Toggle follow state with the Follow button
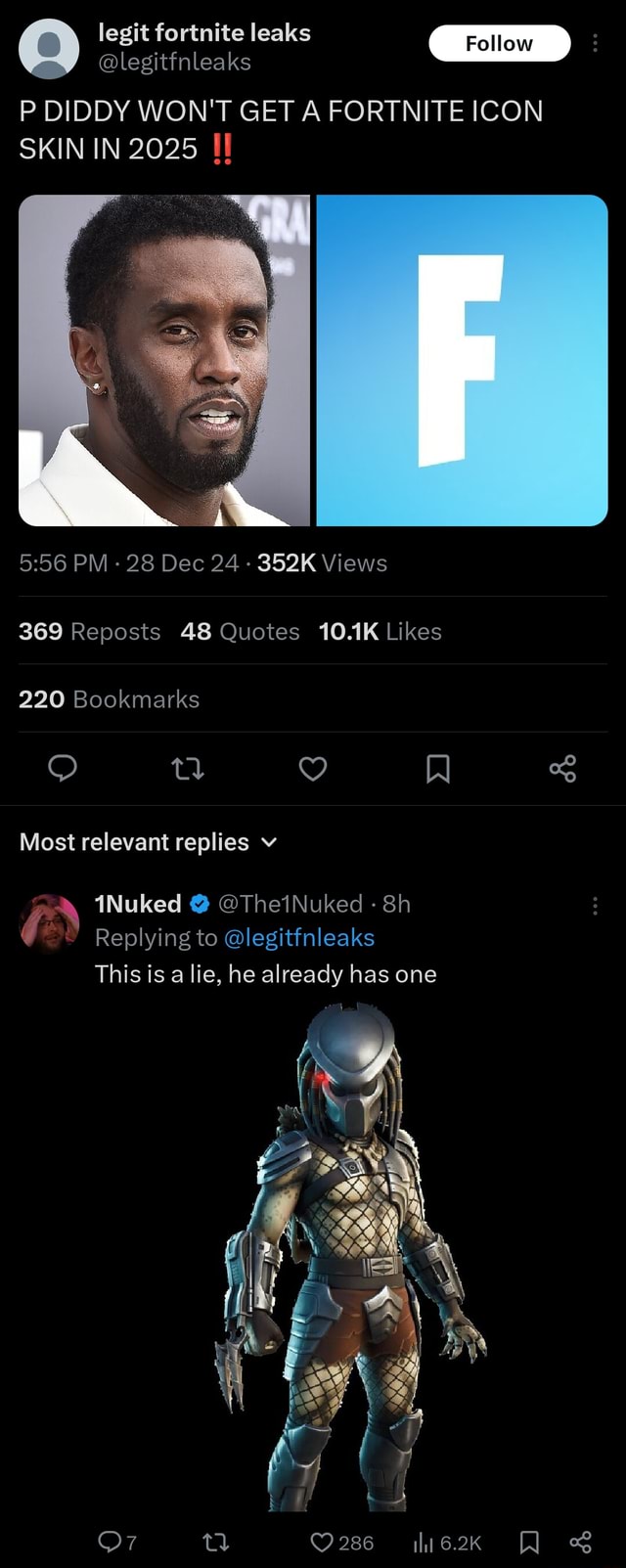This screenshot has height=1568, width=626. coord(500,43)
